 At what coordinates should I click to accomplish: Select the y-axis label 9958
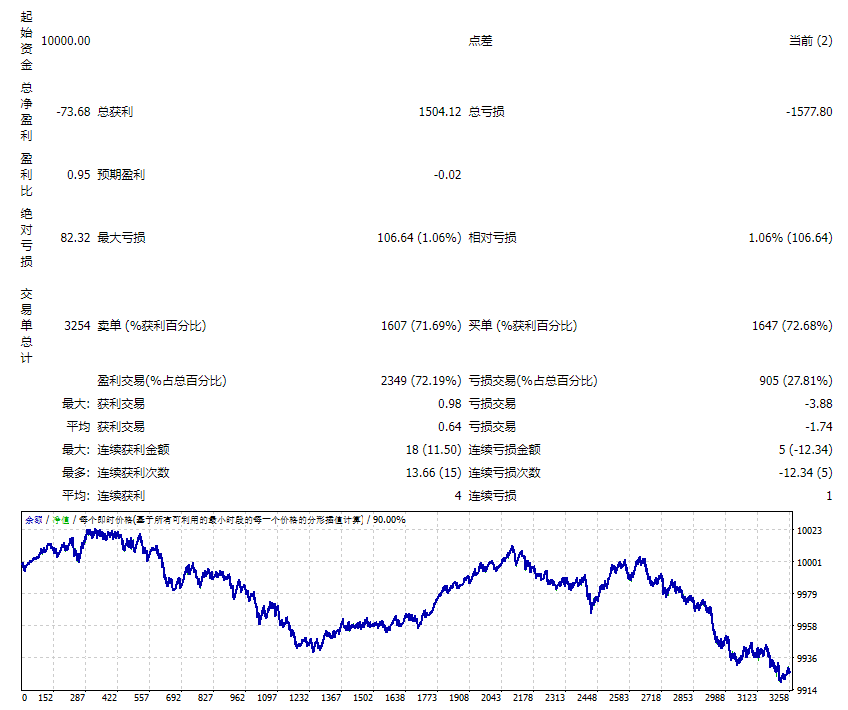[x=807, y=626]
